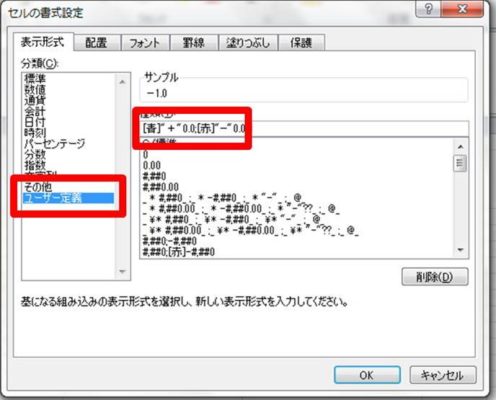Click the 削除(D) button

pyautogui.click(x=435, y=277)
